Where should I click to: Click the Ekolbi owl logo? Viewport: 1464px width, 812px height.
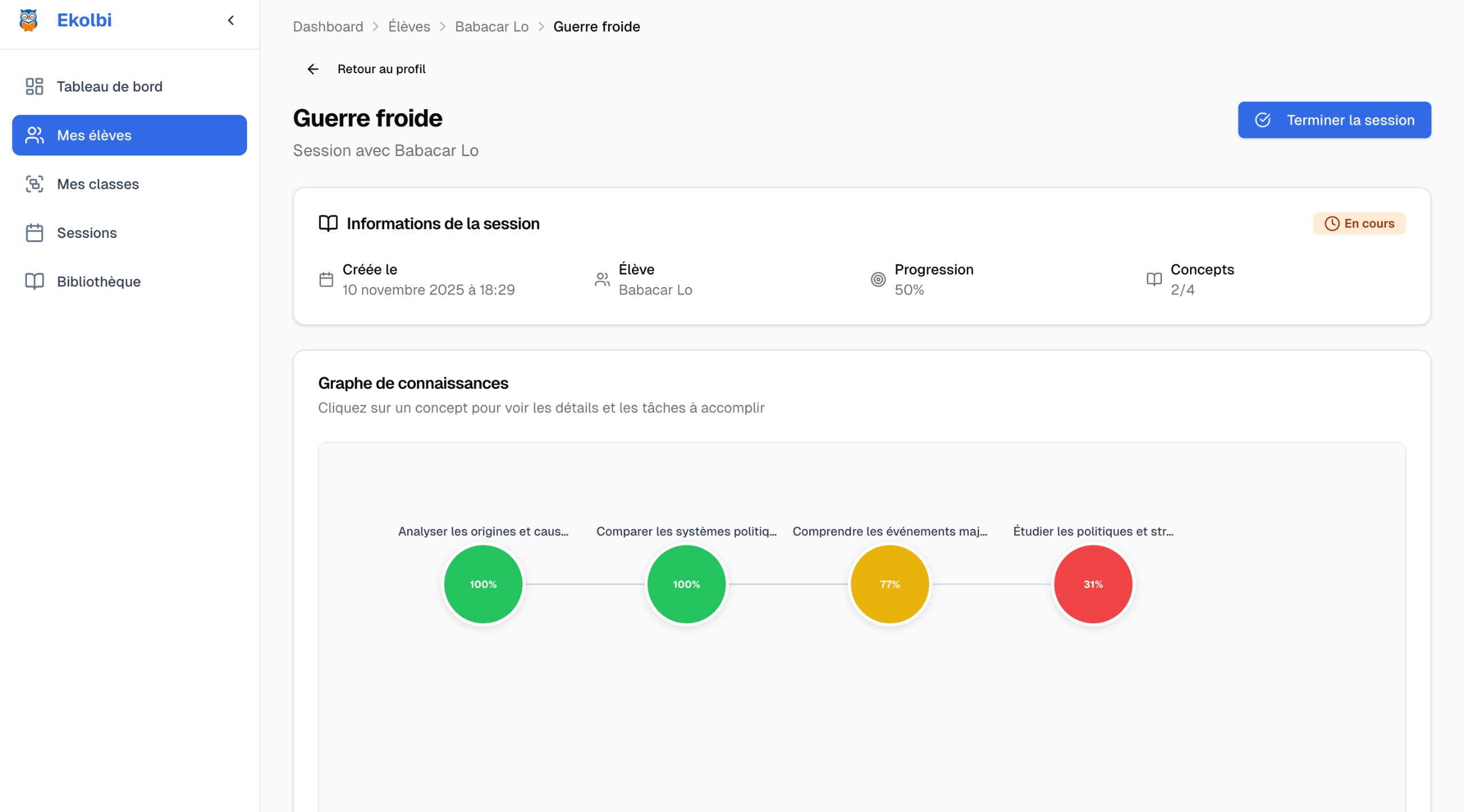pos(27,19)
